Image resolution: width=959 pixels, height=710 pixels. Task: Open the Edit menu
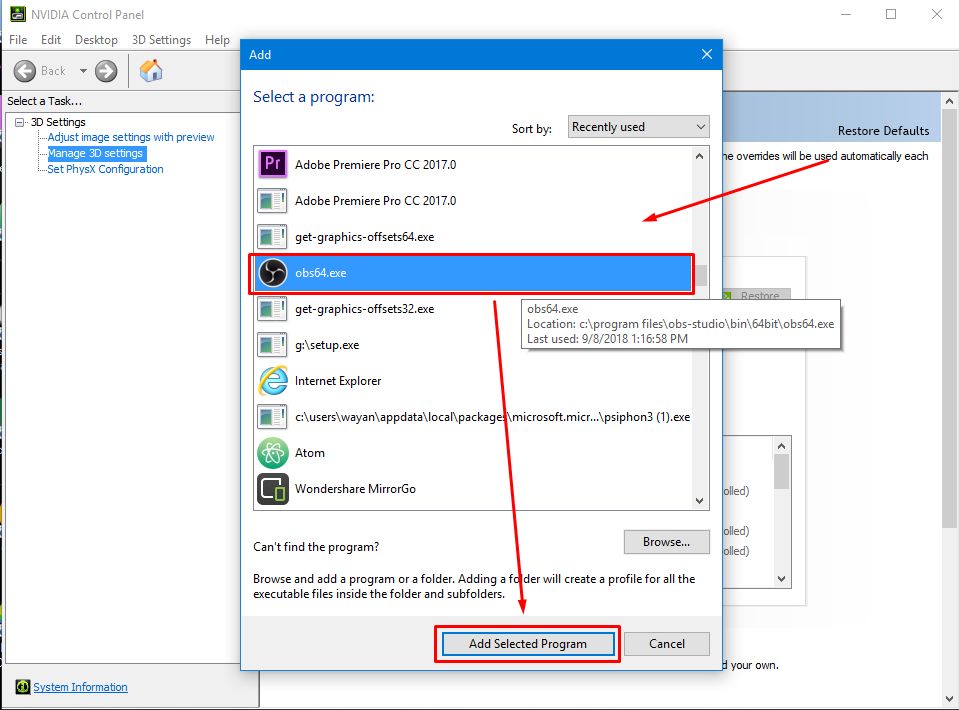coord(51,40)
